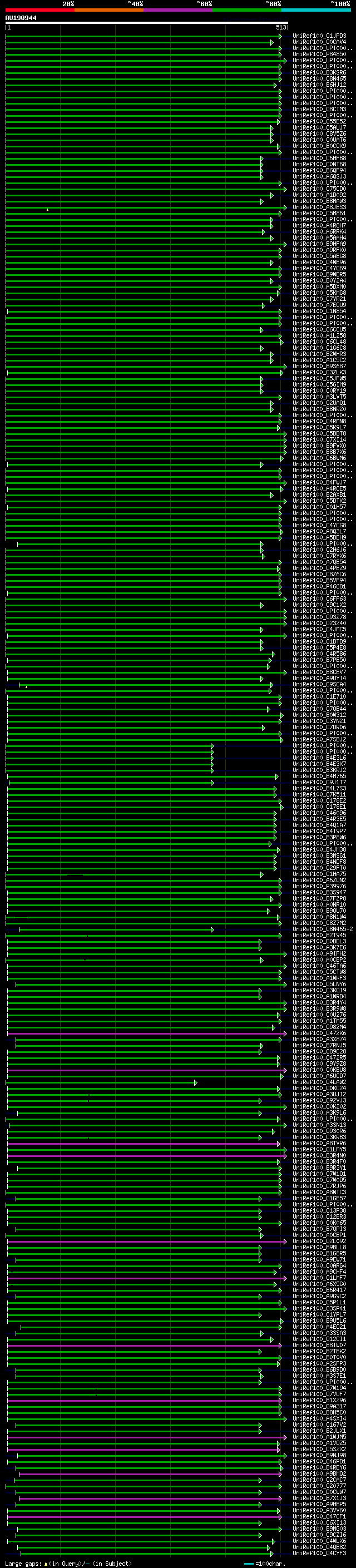The width and height of the screenshot is (356, 1568).
Task: Click UniRef100_B3KRJ2 label
Action: (319, 770)
